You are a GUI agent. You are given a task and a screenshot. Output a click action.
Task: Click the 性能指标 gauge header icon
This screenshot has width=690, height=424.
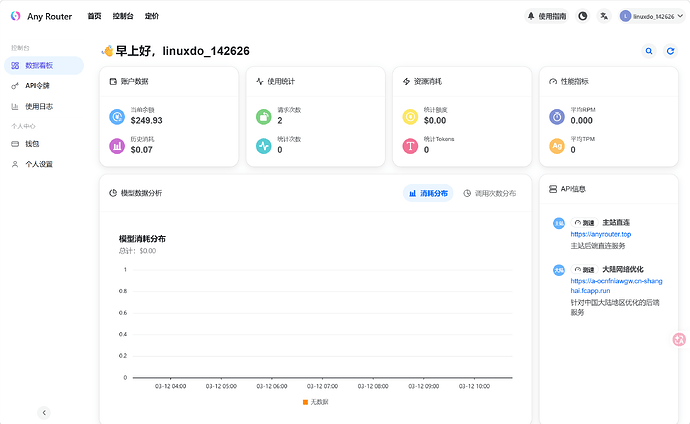coord(553,81)
